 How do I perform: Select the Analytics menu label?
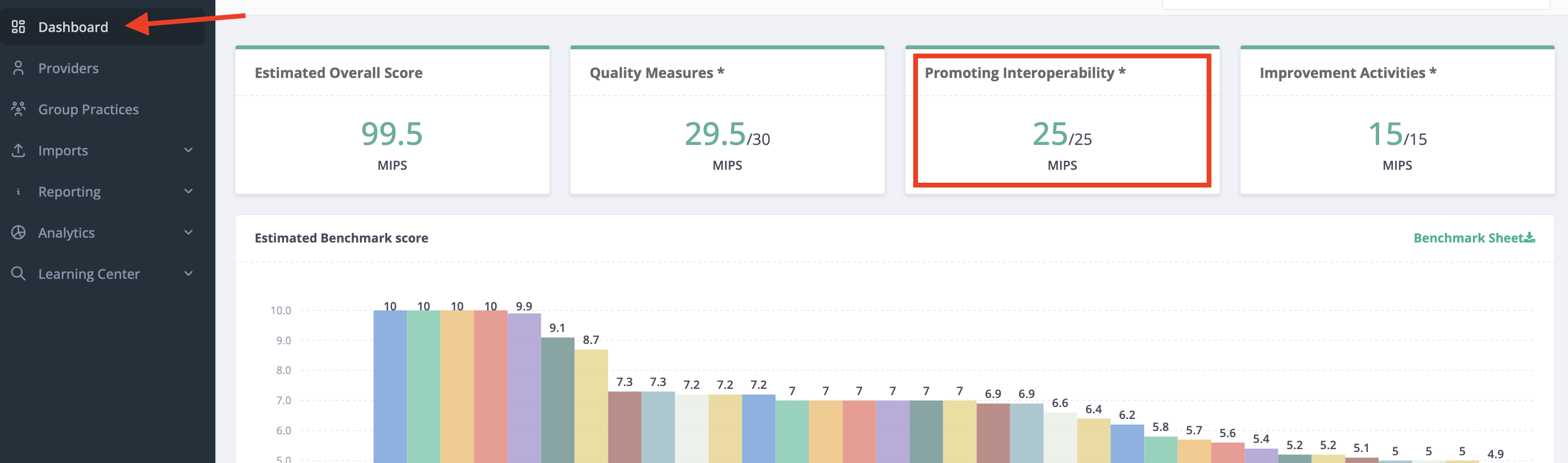[x=67, y=233]
